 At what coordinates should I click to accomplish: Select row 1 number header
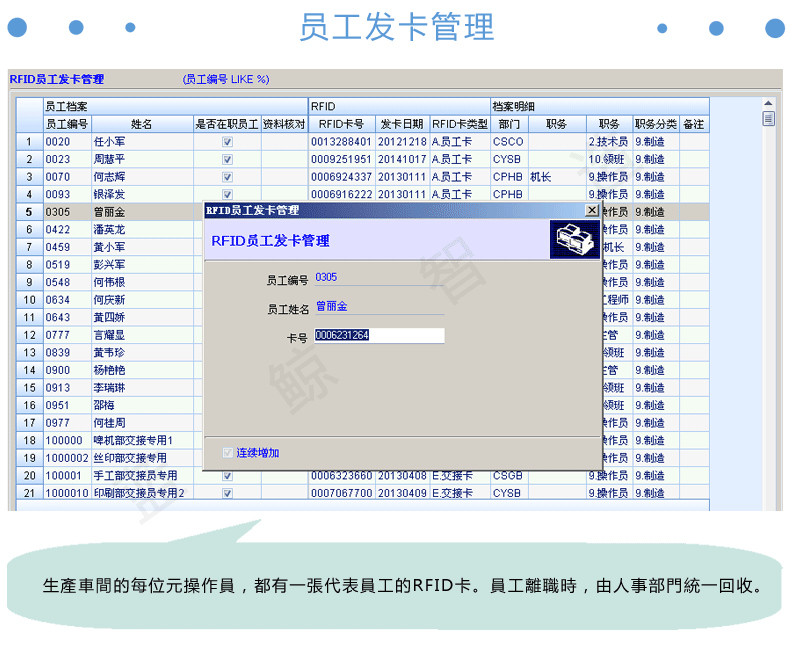(x=29, y=142)
